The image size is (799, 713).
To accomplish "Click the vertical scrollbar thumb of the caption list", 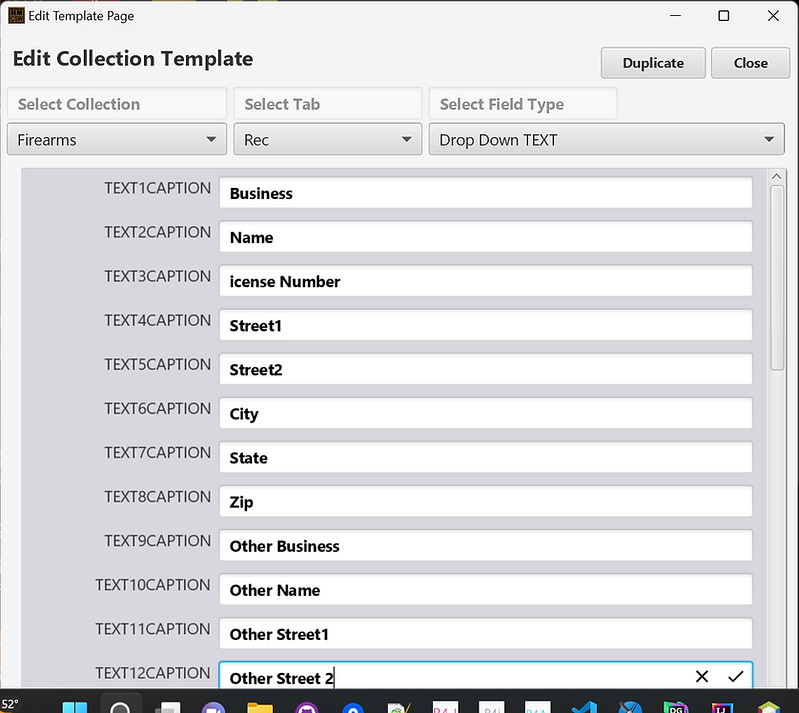I will coord(777,278).
